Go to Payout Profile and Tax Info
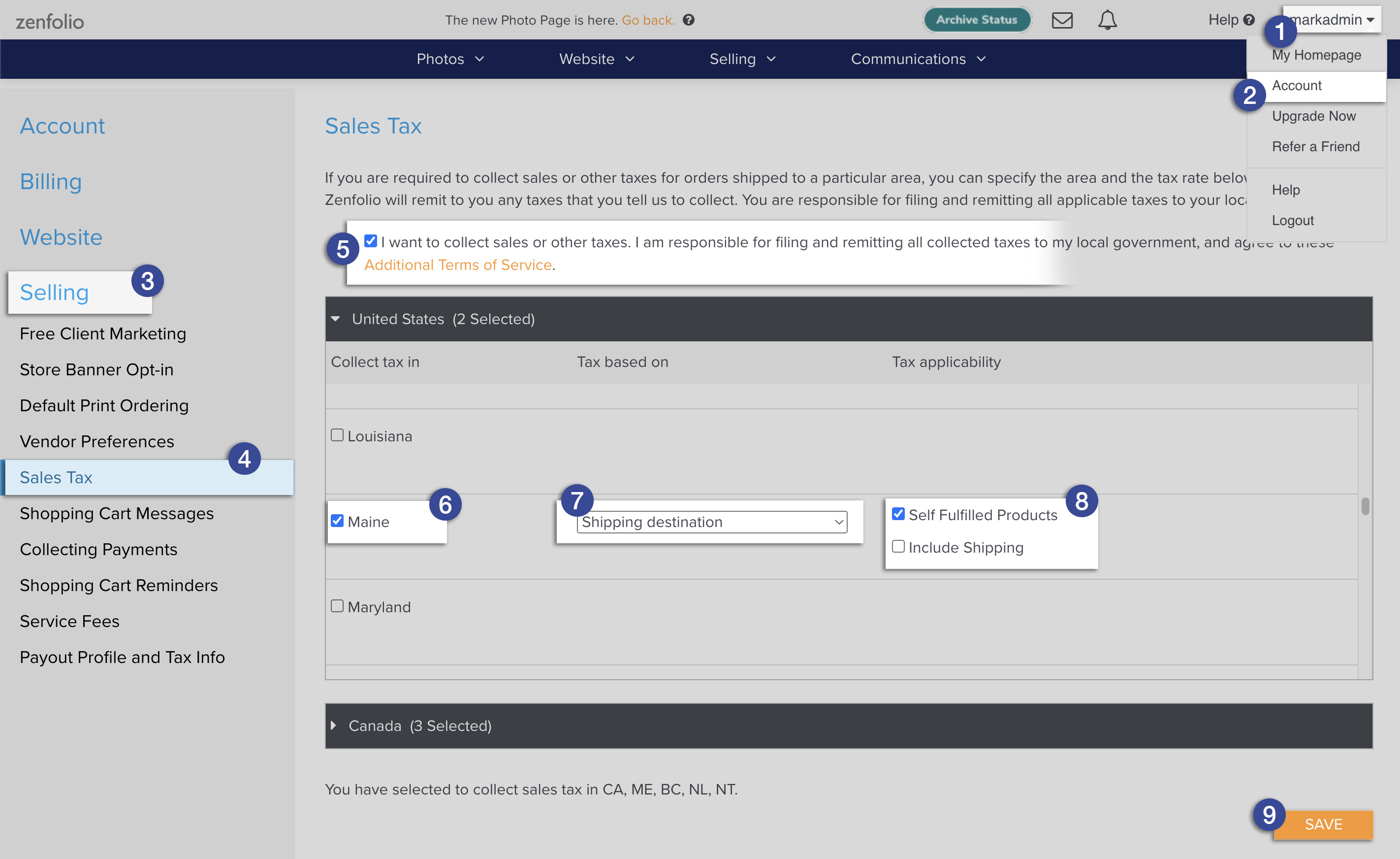This screenshot has width=1400, height=859. coord(122,657)
